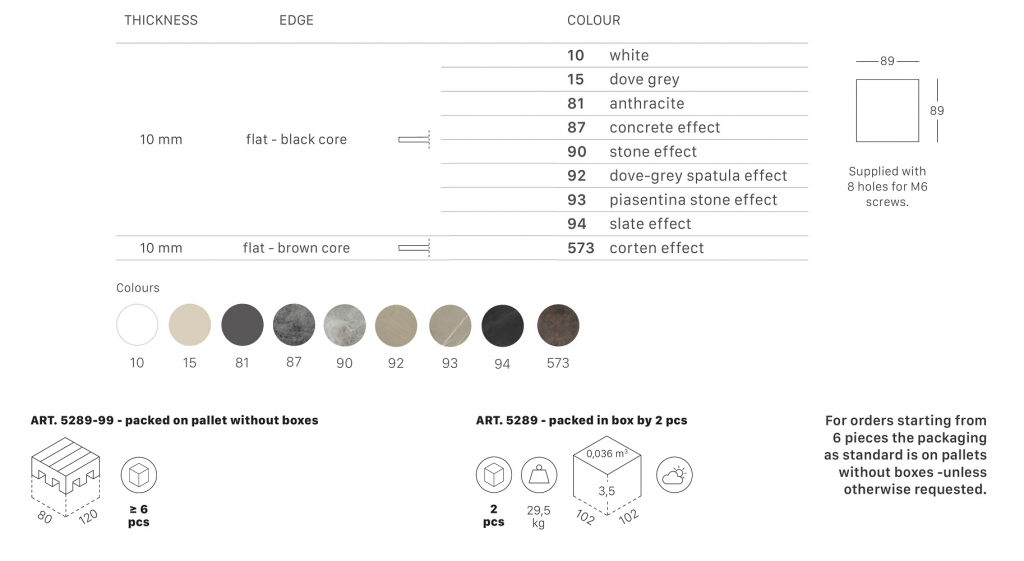
Task: Pick the slate effect swatch 94
Action: (502, 325)
